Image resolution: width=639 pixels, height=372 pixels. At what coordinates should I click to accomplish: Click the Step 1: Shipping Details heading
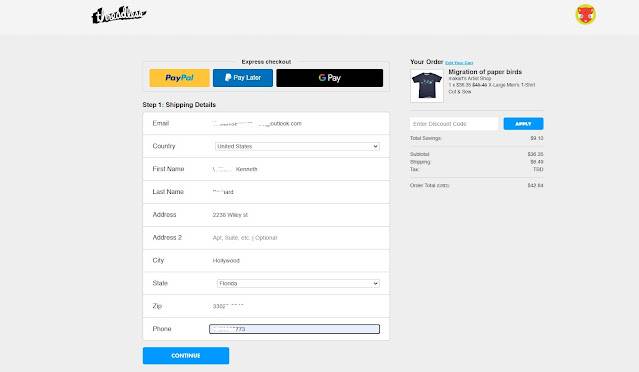tap(179, 105)
